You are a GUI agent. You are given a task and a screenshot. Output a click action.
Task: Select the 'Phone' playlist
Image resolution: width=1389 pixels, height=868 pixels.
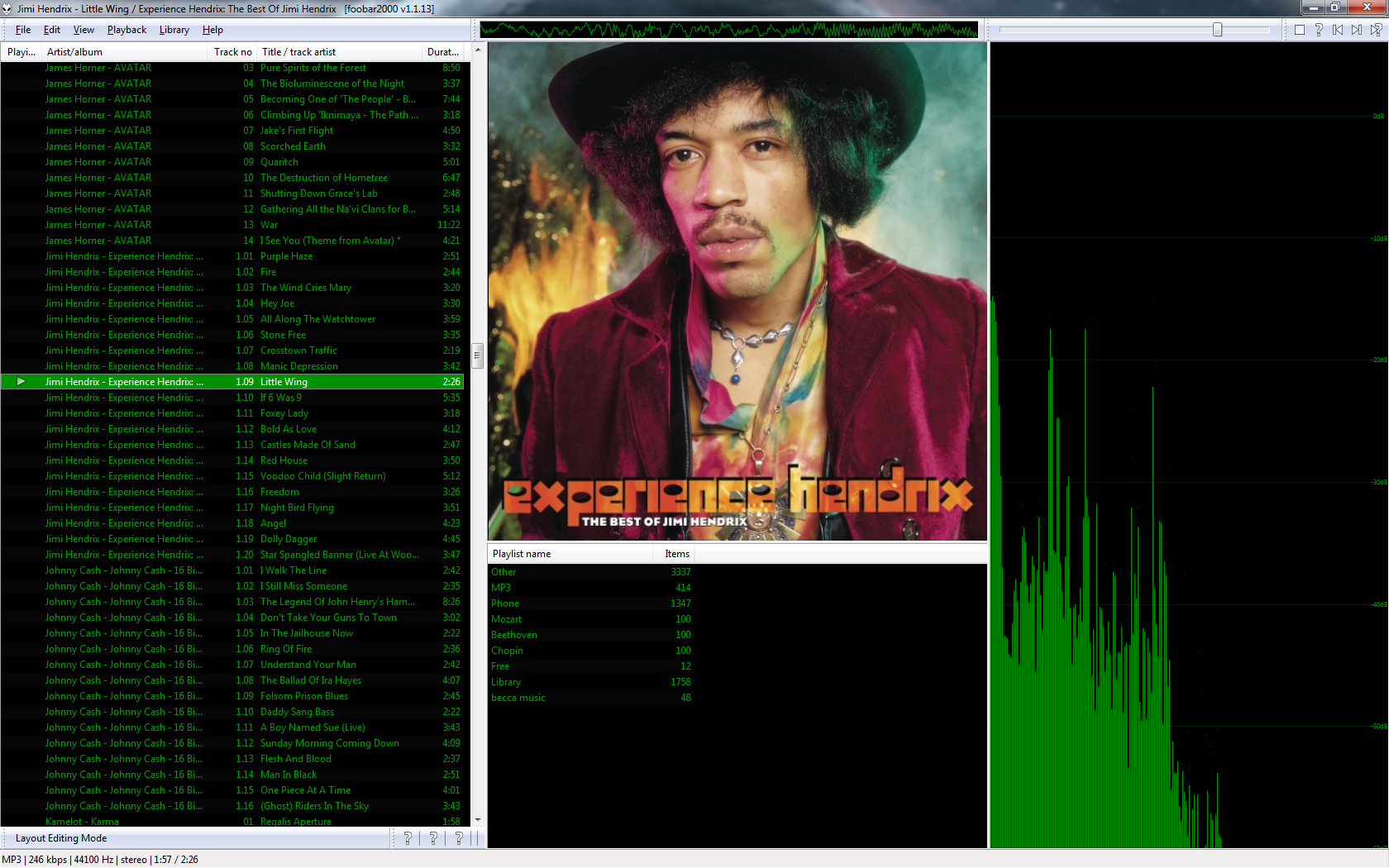[590, 603]
